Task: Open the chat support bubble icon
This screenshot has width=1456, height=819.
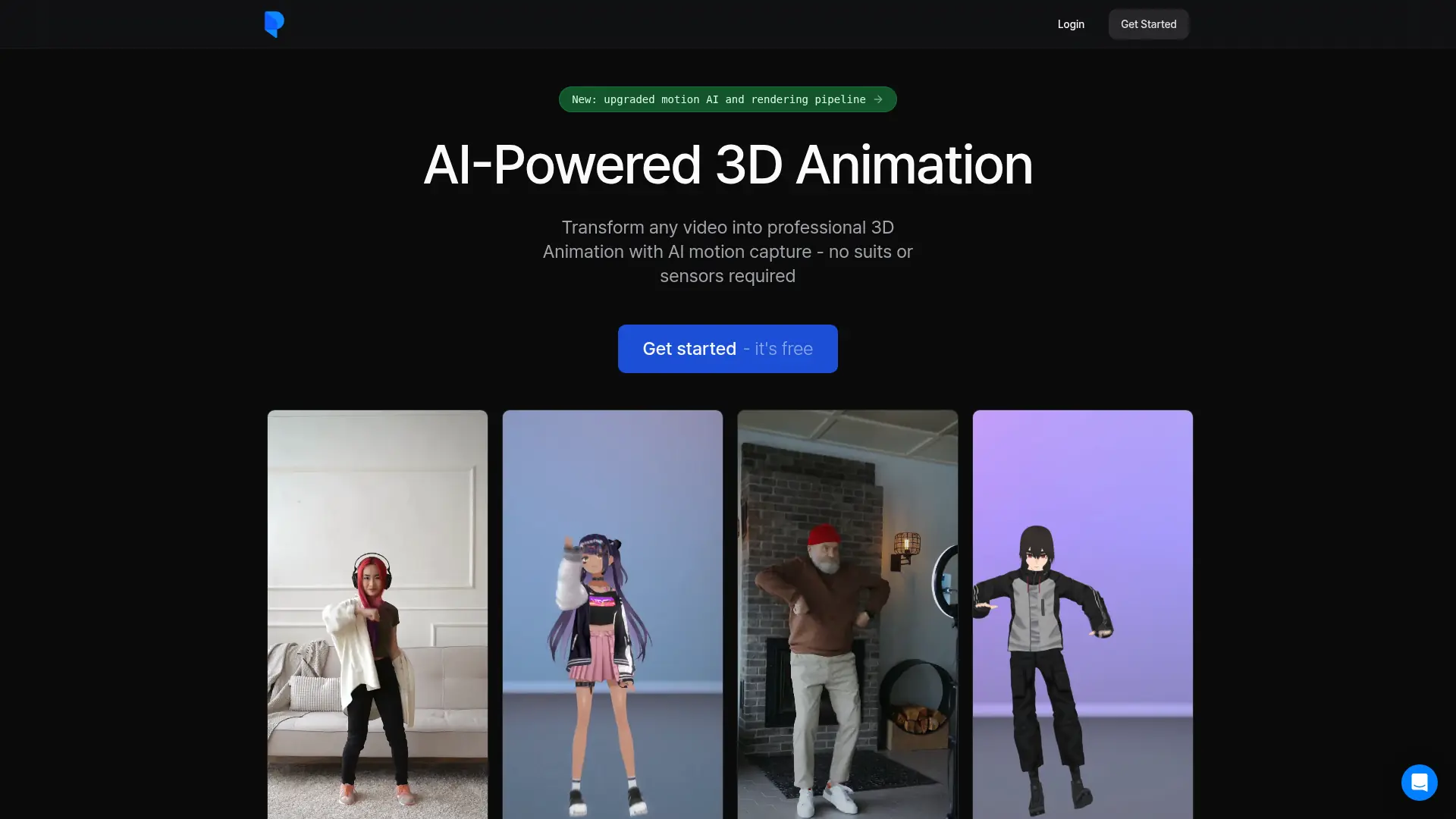Action: point(1419,782)
